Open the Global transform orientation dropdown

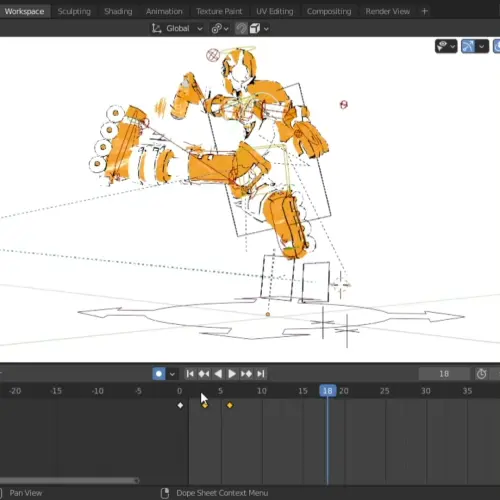pyautogui.click(x=177, y=29)
